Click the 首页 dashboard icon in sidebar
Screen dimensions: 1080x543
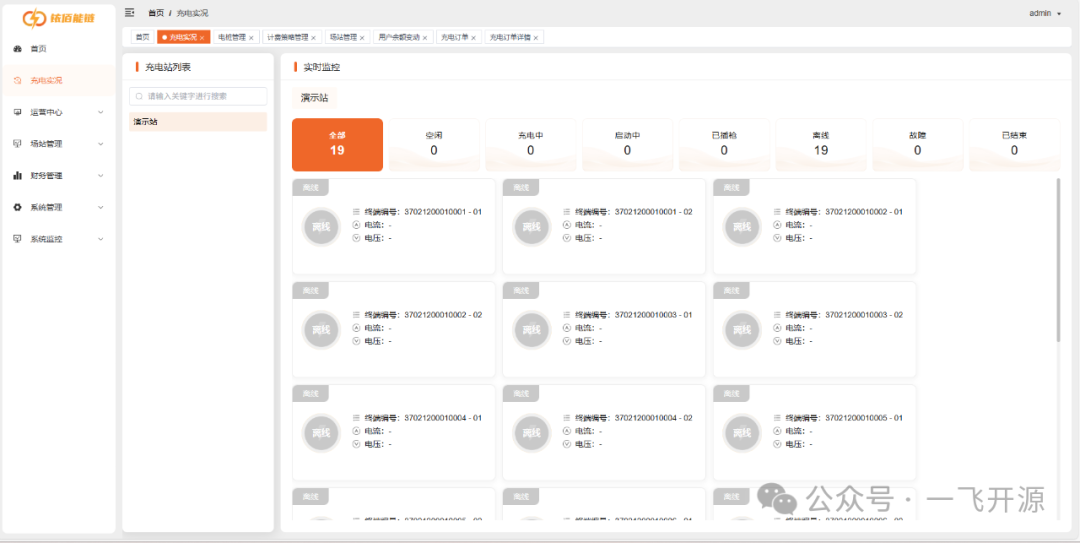tap(17, 49)
